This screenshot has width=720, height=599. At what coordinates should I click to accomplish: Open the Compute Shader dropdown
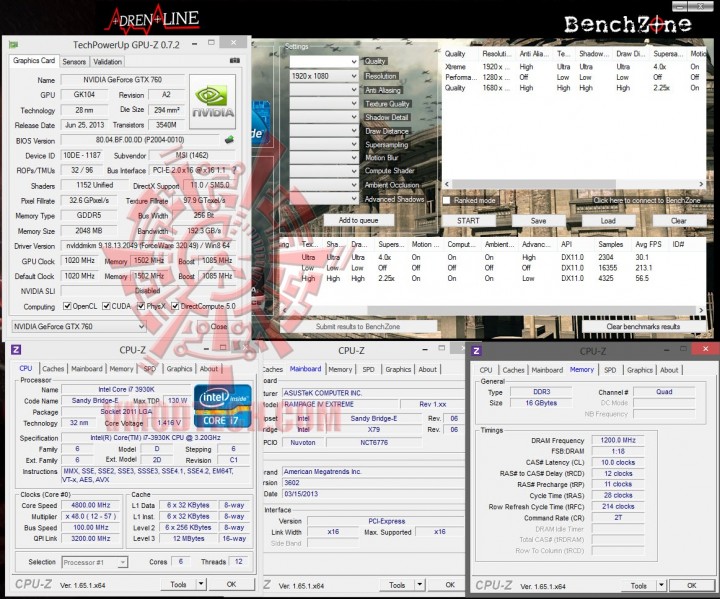(x=324, y=171)
